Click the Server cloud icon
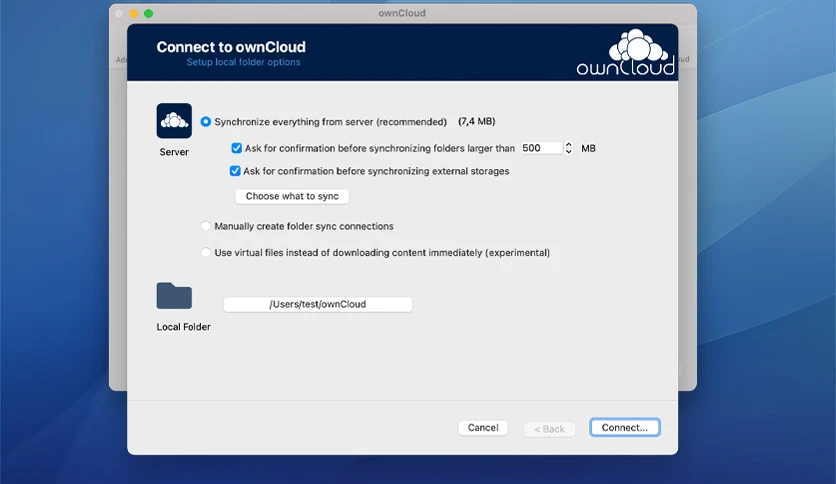Viewport: 836px width, 484px height. 174,121
